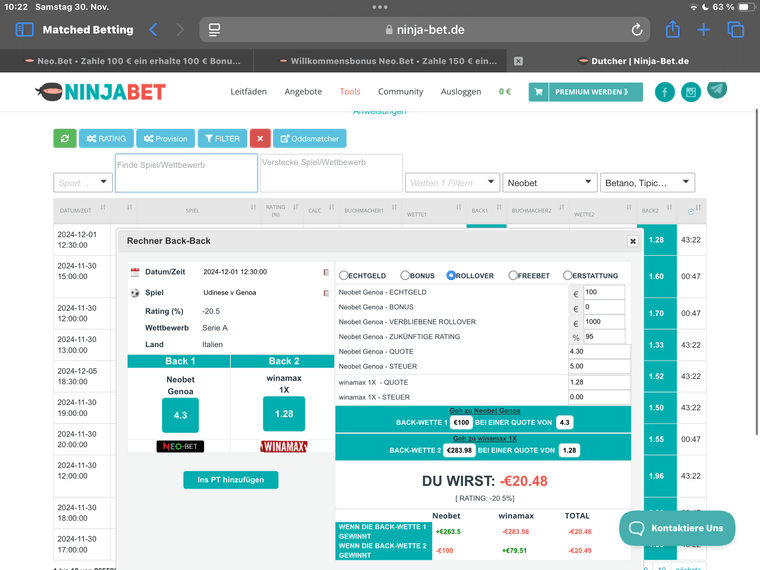This screenshot has width=760, height=570.
Task: Click the Provision button
Action: pos(165,139)
